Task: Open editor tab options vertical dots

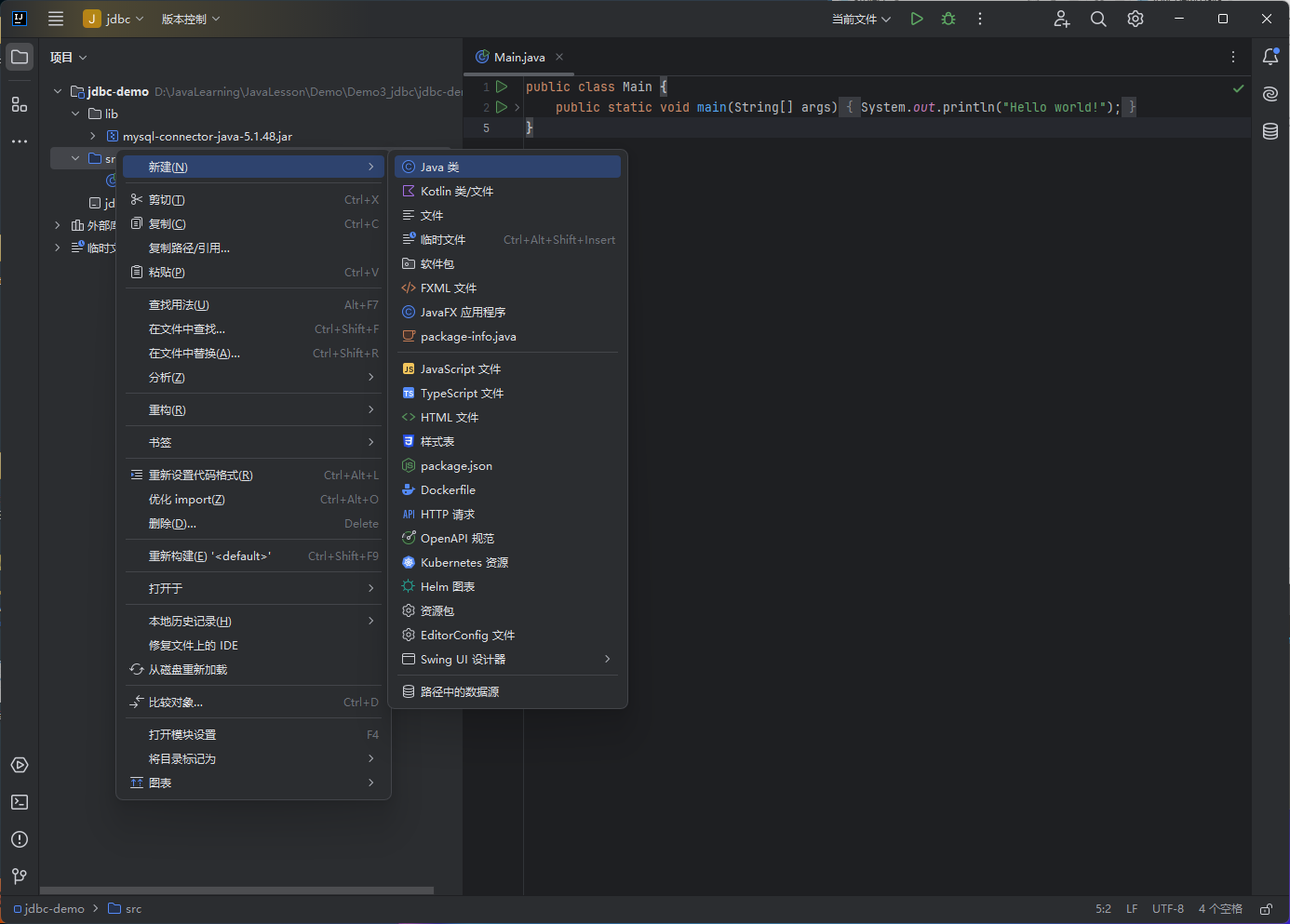Action: click(x=1233, y=57)
